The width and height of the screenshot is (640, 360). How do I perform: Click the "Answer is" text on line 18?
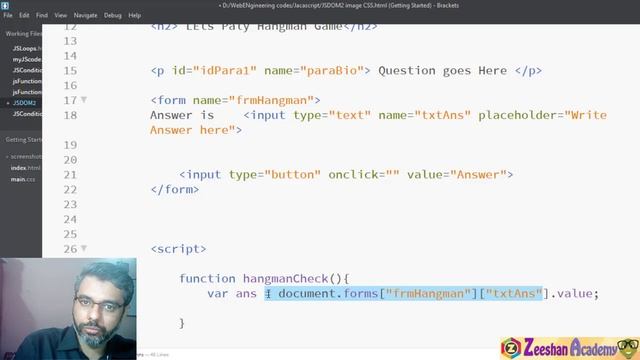pyautogui.click(x=182, y=115)
